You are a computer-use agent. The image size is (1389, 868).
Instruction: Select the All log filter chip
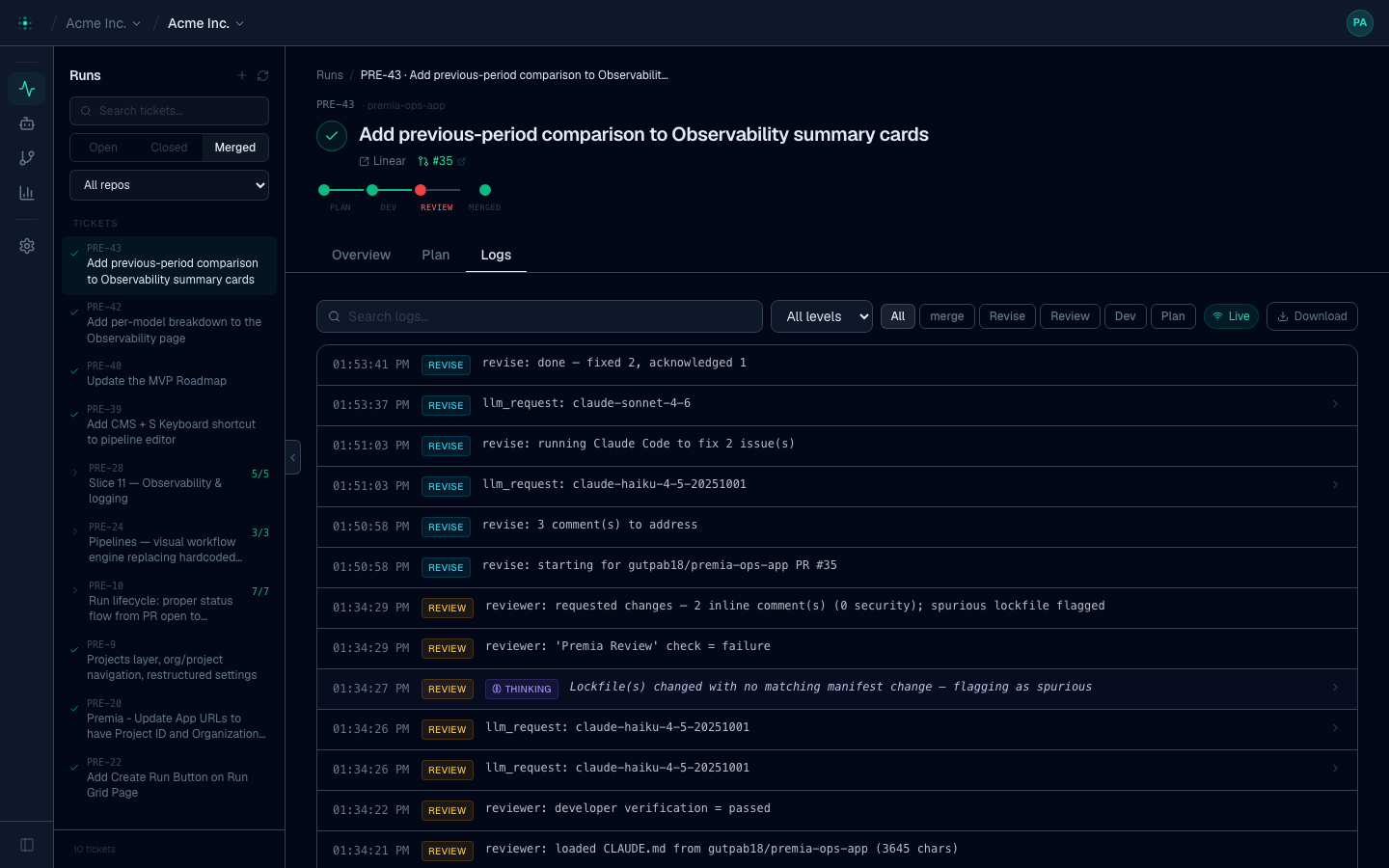click(x=898, y=316)
